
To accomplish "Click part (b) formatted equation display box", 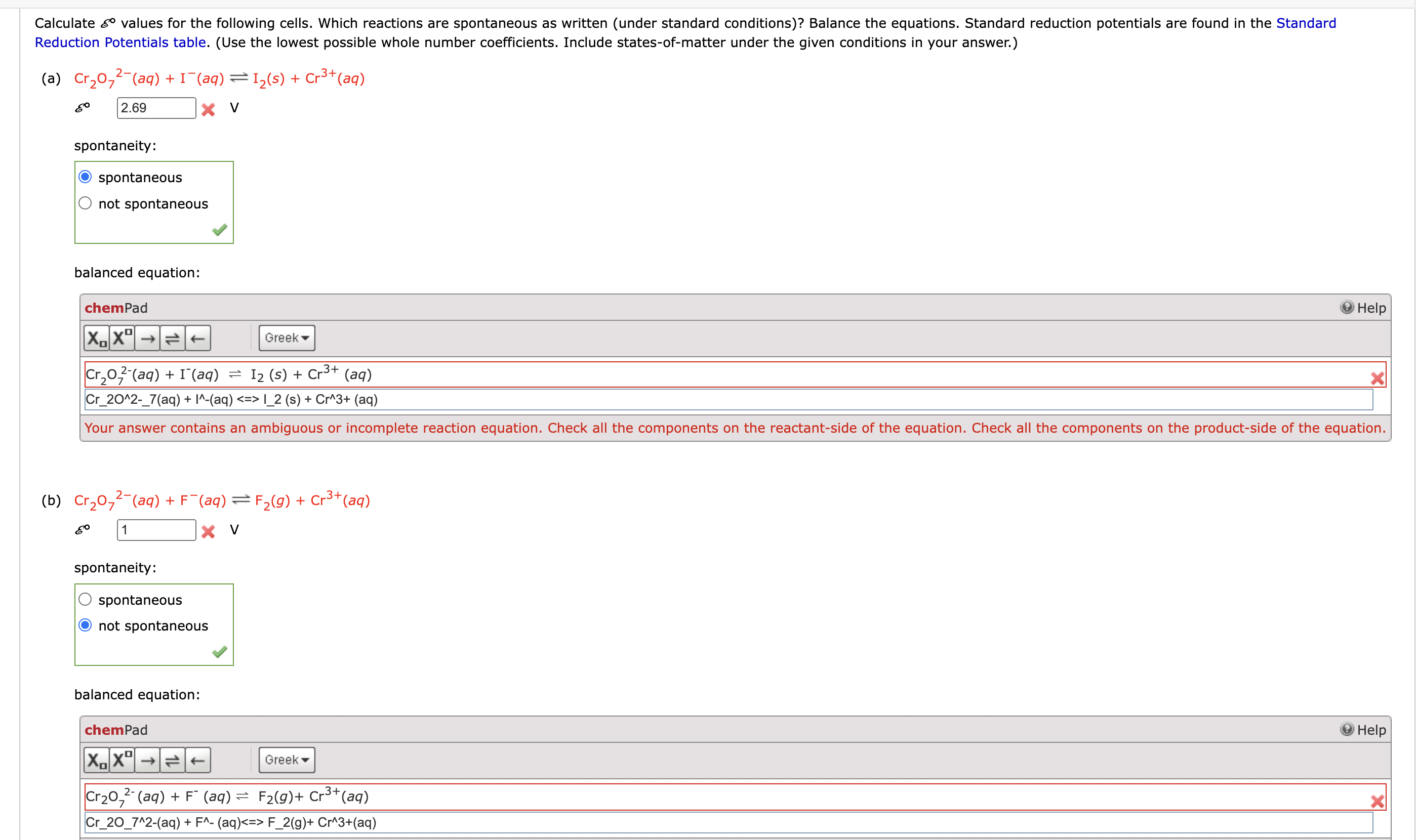I will pyautogui.click(x=735, y=797).
